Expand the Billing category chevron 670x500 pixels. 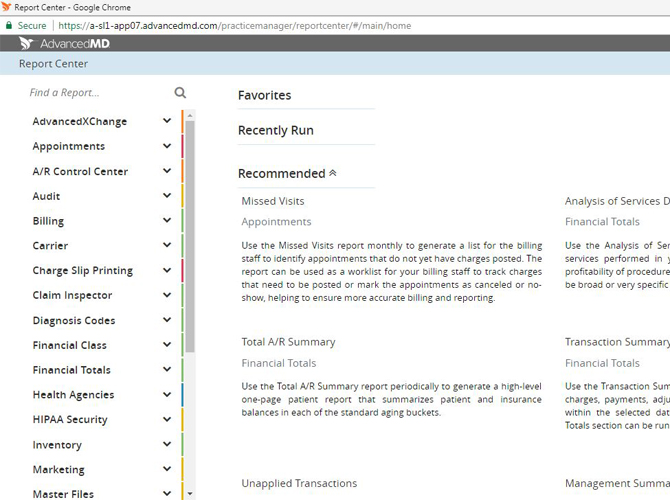click(x=166, y=221)
